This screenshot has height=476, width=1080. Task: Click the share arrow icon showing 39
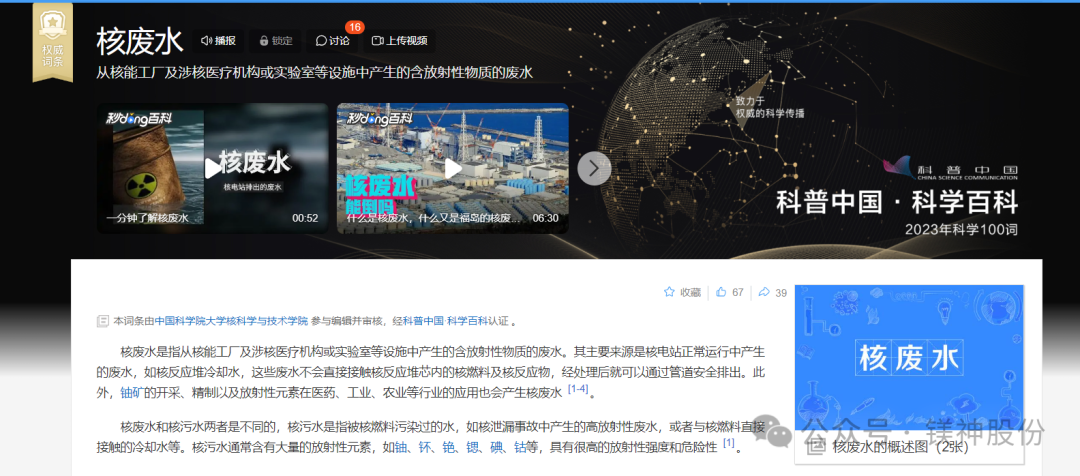[x=763, y=292]
